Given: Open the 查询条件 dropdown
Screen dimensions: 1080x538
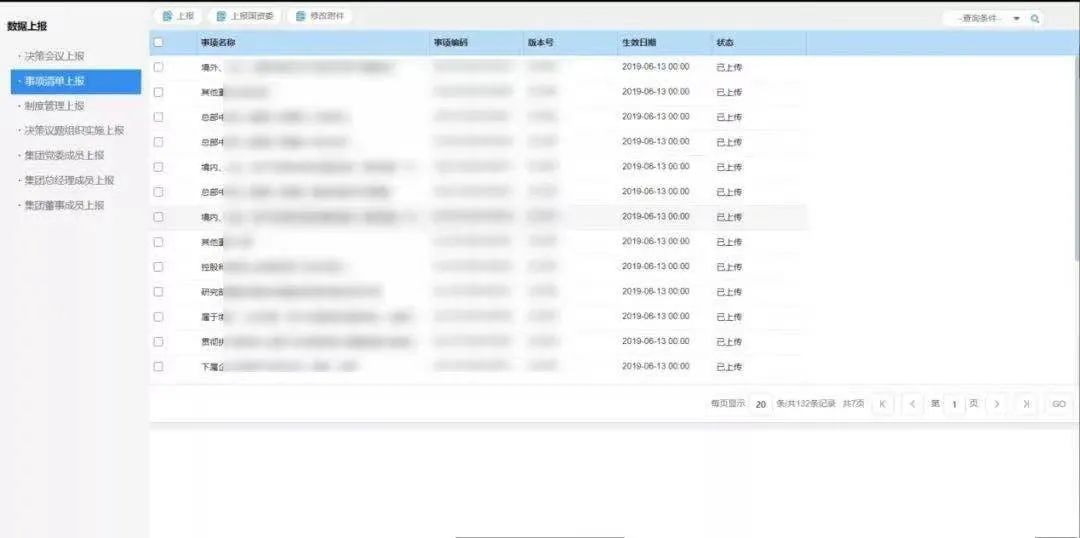Looking at the screenshot, I should click(1016, 18).
